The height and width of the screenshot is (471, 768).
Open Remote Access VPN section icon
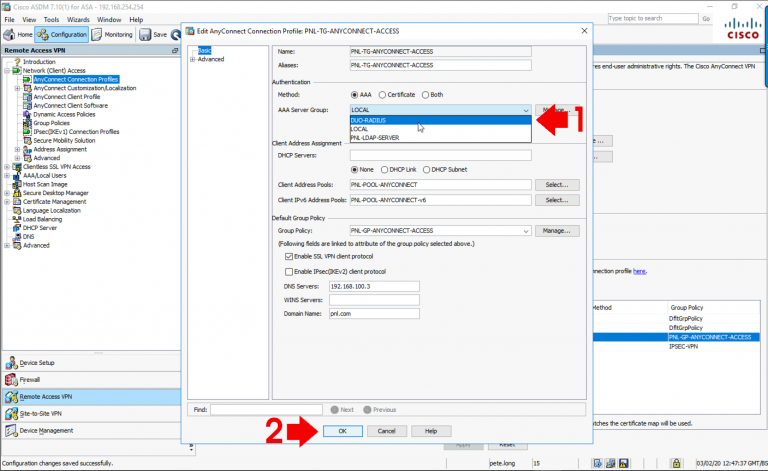coord(11,397)
